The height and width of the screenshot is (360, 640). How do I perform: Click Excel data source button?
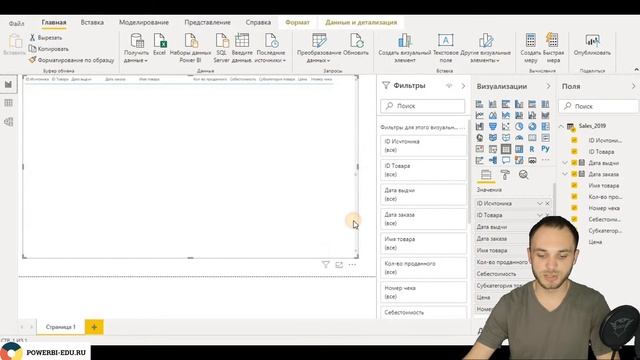coord(160,44)
